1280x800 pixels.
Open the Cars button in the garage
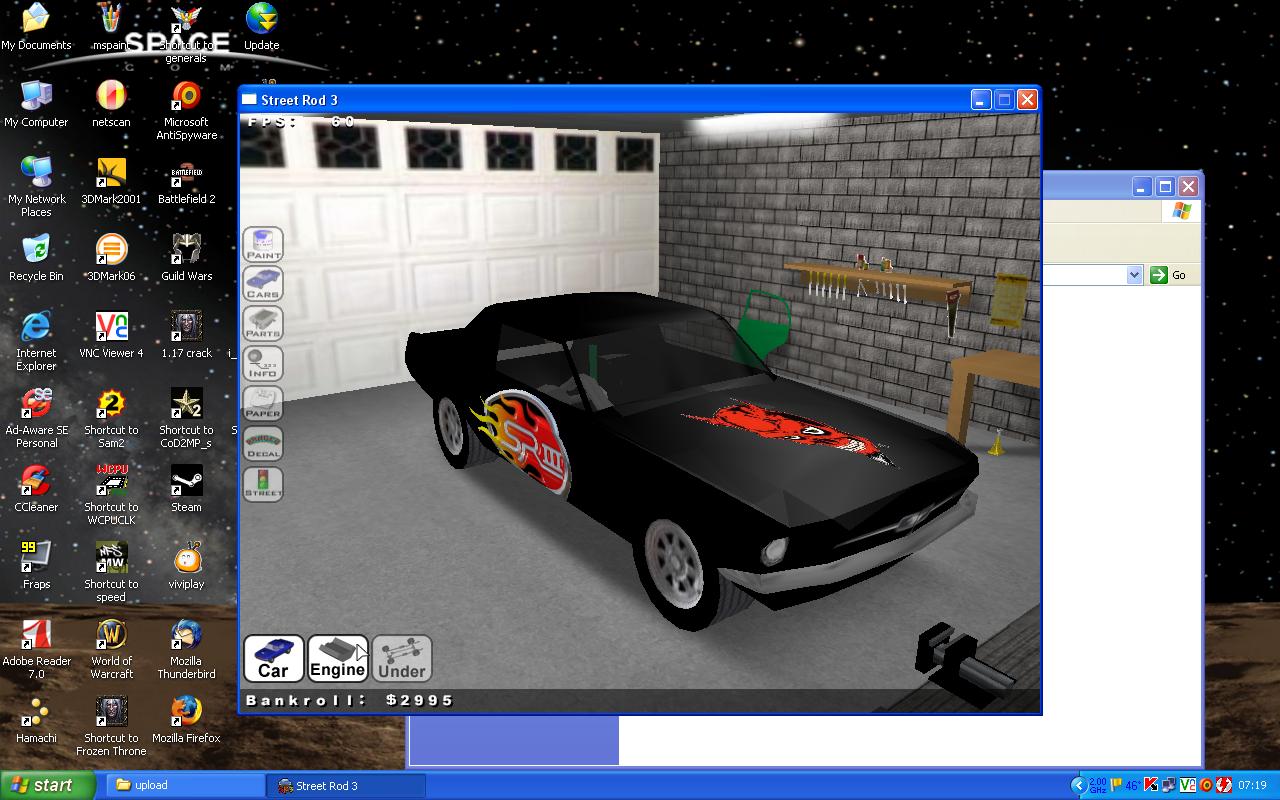263,284
